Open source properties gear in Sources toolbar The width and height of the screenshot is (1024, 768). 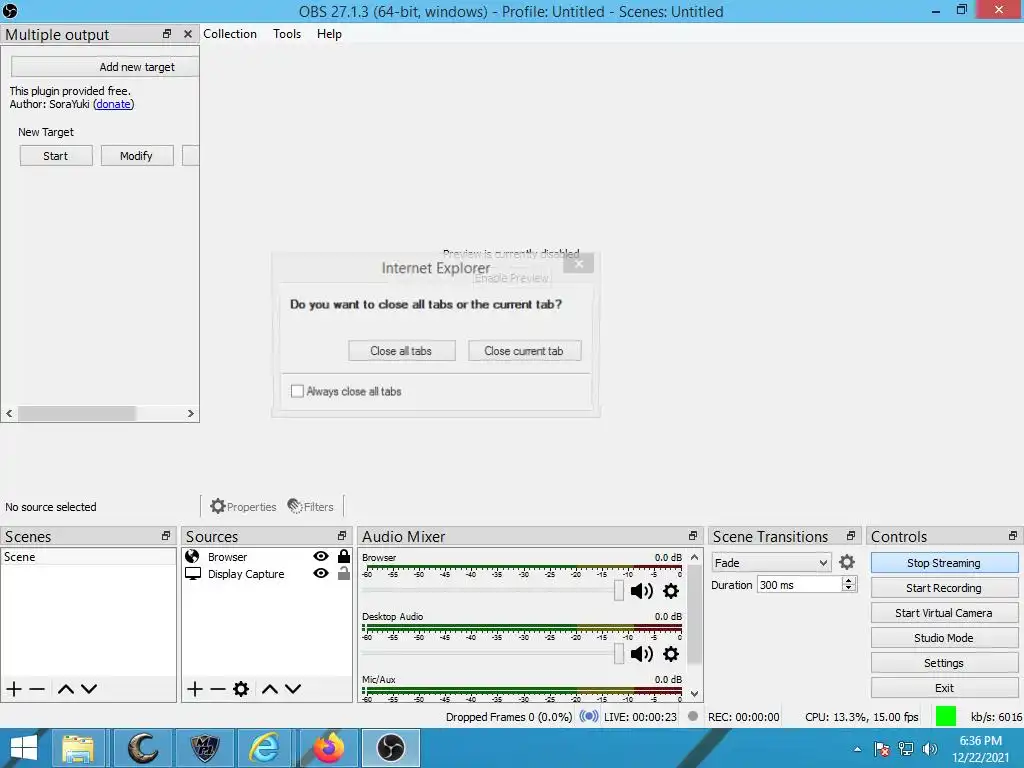241,689
